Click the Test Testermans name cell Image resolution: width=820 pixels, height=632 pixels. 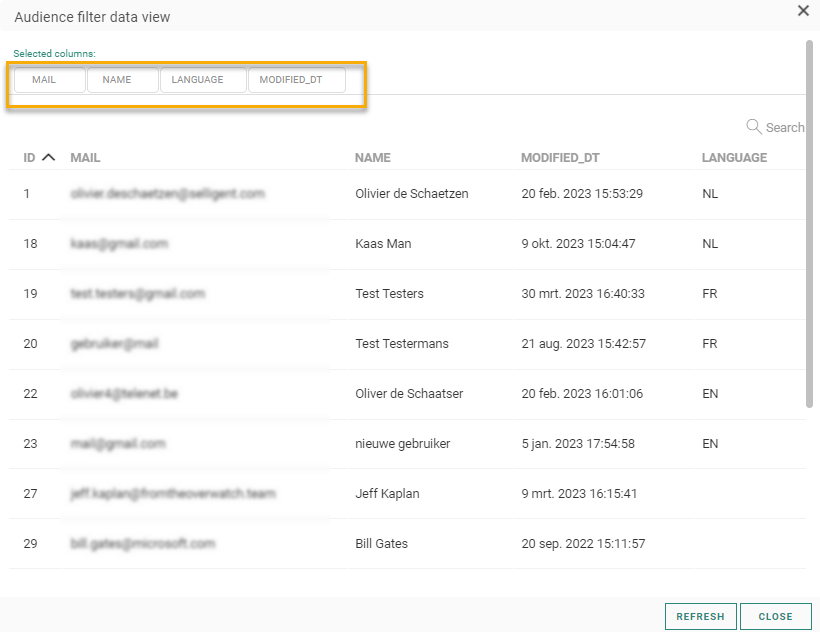pos(401,344)
